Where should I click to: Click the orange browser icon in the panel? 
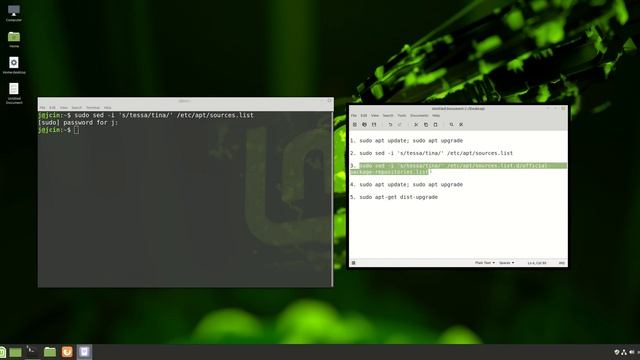point(67,352)
